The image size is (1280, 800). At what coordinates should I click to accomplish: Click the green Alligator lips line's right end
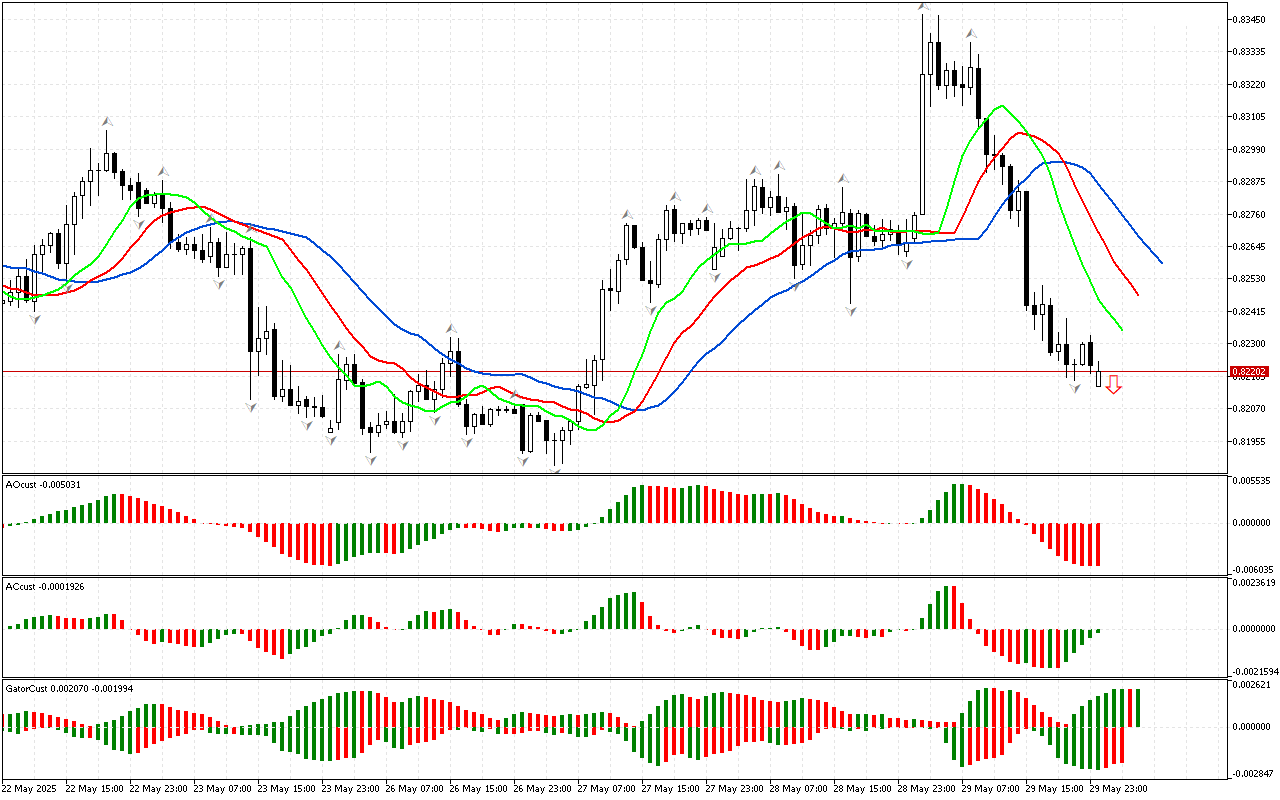(1120, 328)
